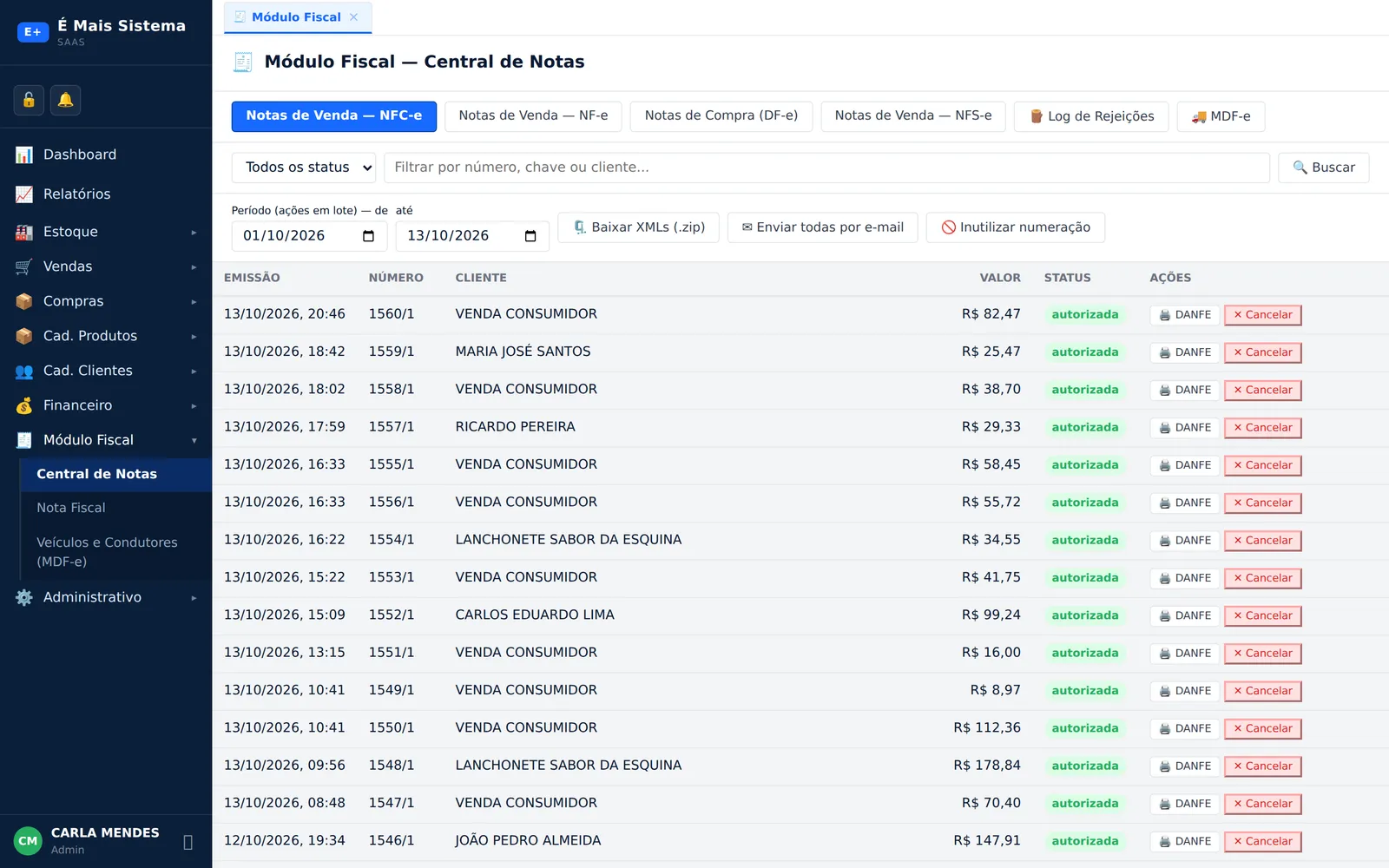The image size is (1389, 868).
Task: Print DANFE for note 1560/1
Action: click(x=1185, y=315)
